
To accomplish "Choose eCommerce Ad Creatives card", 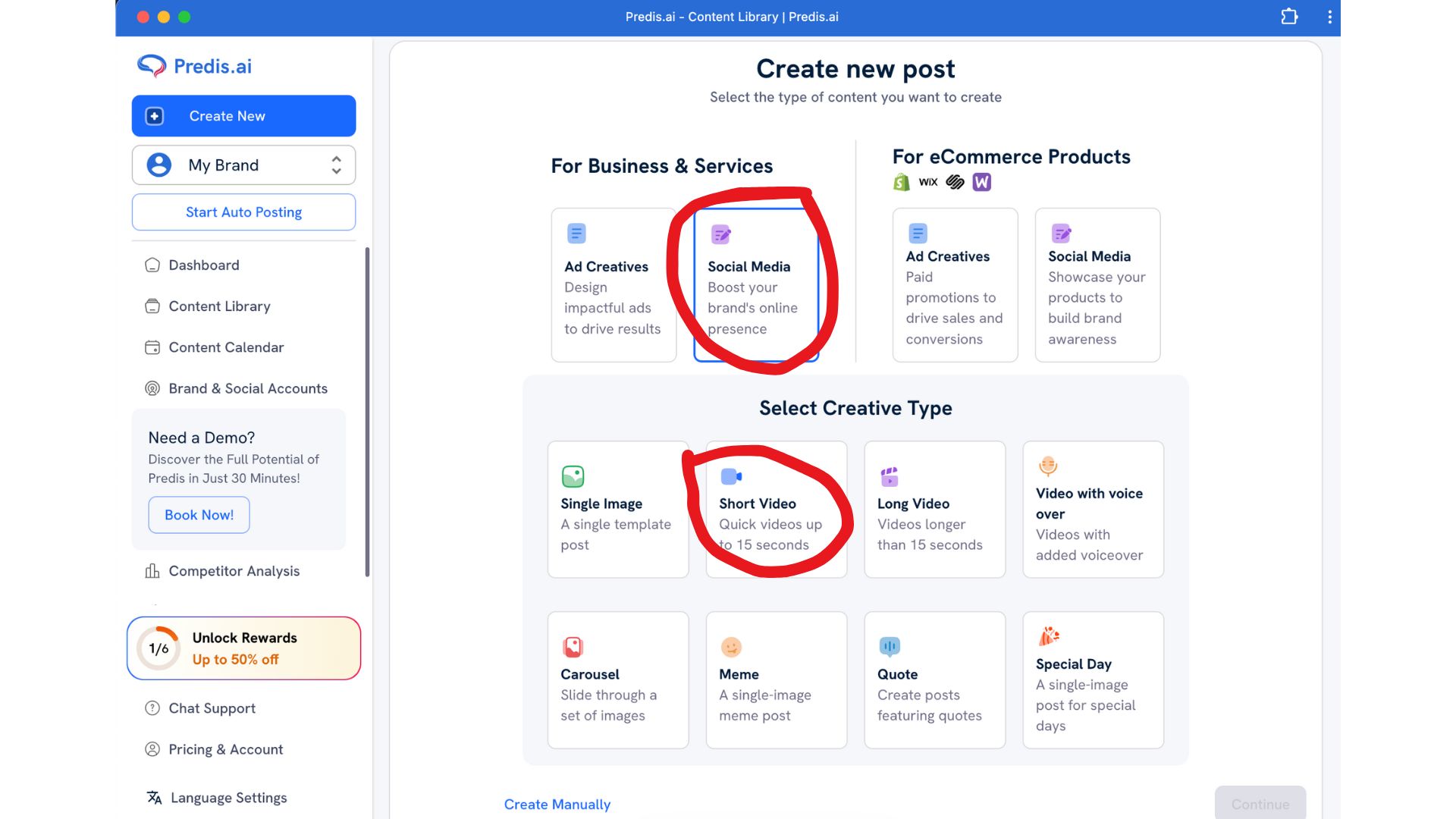I will coord(954,285).
